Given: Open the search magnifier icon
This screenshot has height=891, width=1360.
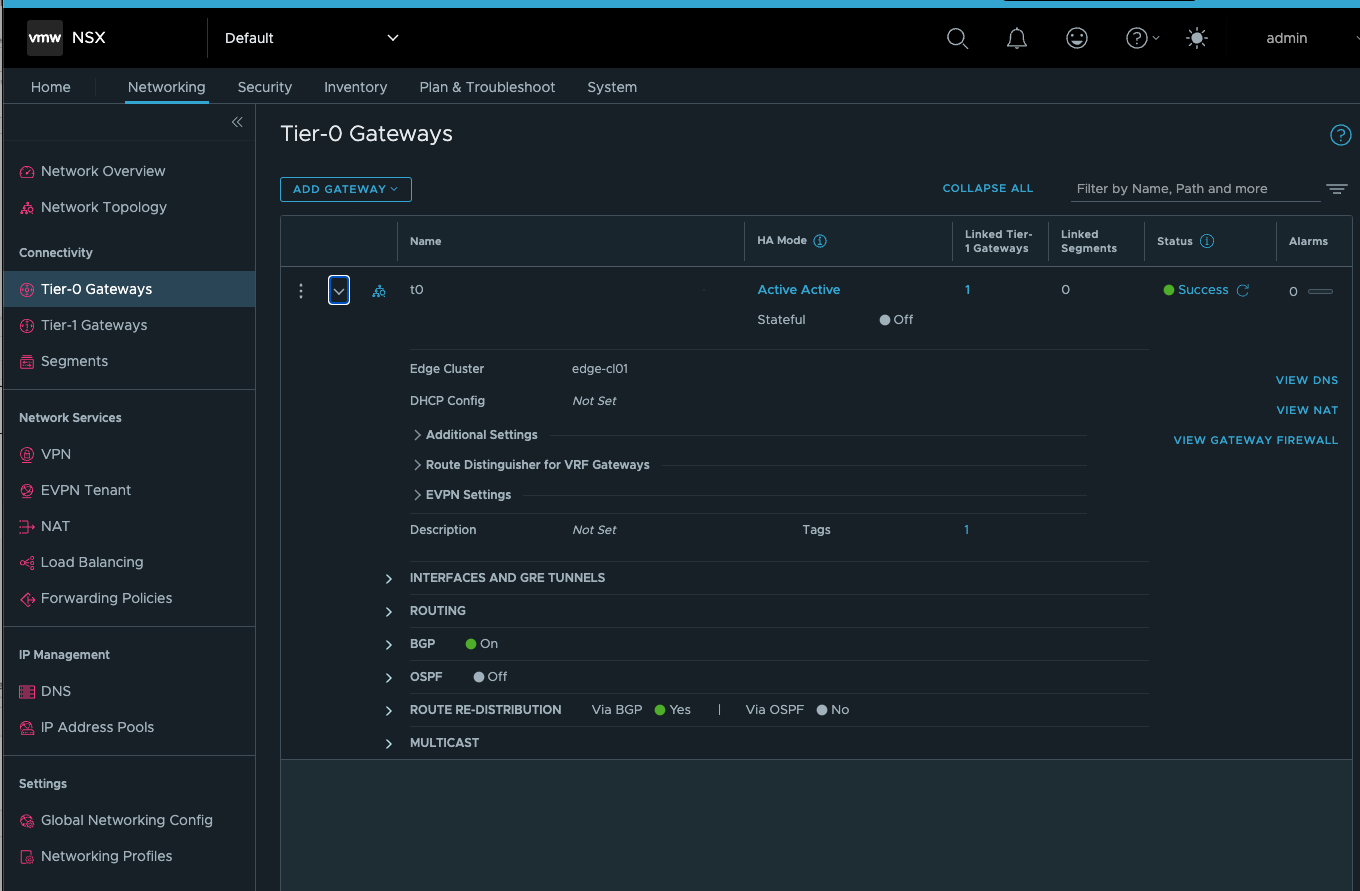Looking at the screenshot, I should (x=957, y=38).
